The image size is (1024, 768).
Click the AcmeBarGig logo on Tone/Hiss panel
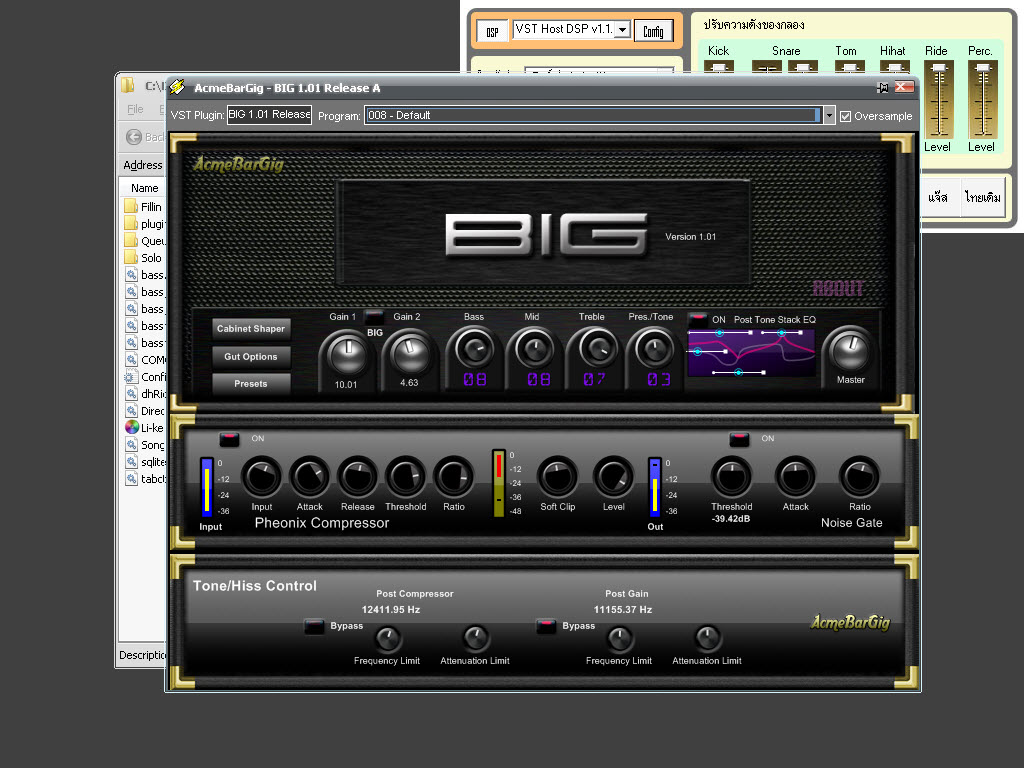click(x=850, y=622)
